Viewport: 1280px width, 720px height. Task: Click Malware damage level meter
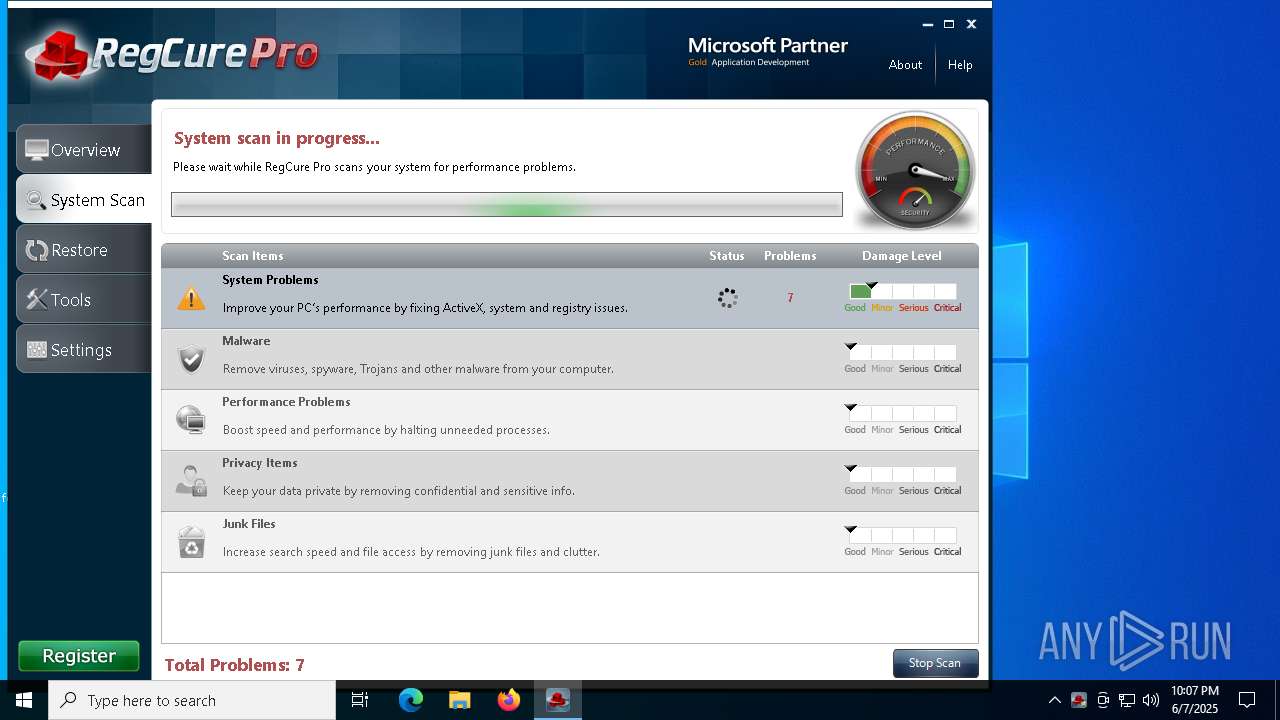tap(903, 352)
